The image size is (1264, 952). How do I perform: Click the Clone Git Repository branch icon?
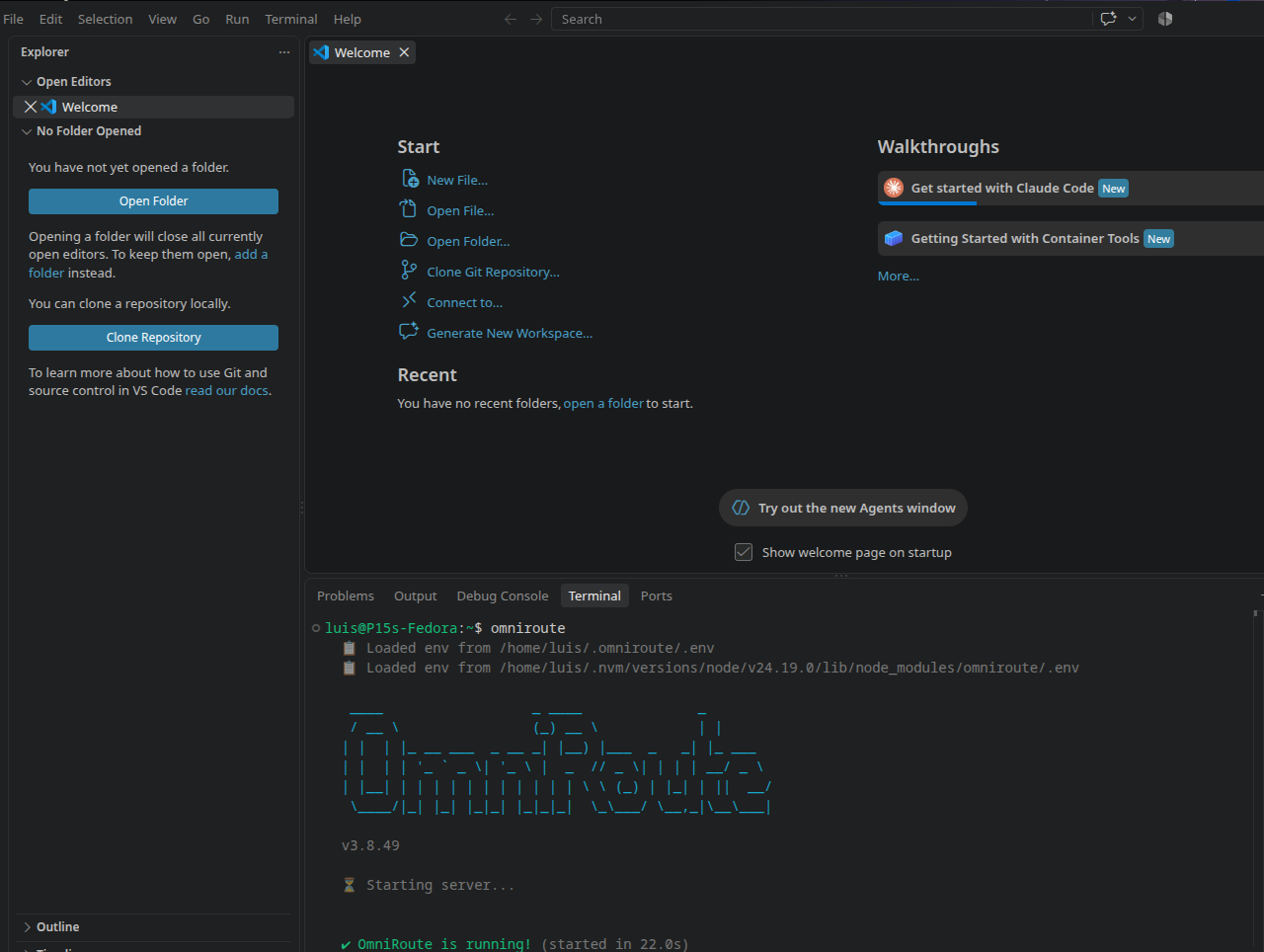(x=409, y=271)
